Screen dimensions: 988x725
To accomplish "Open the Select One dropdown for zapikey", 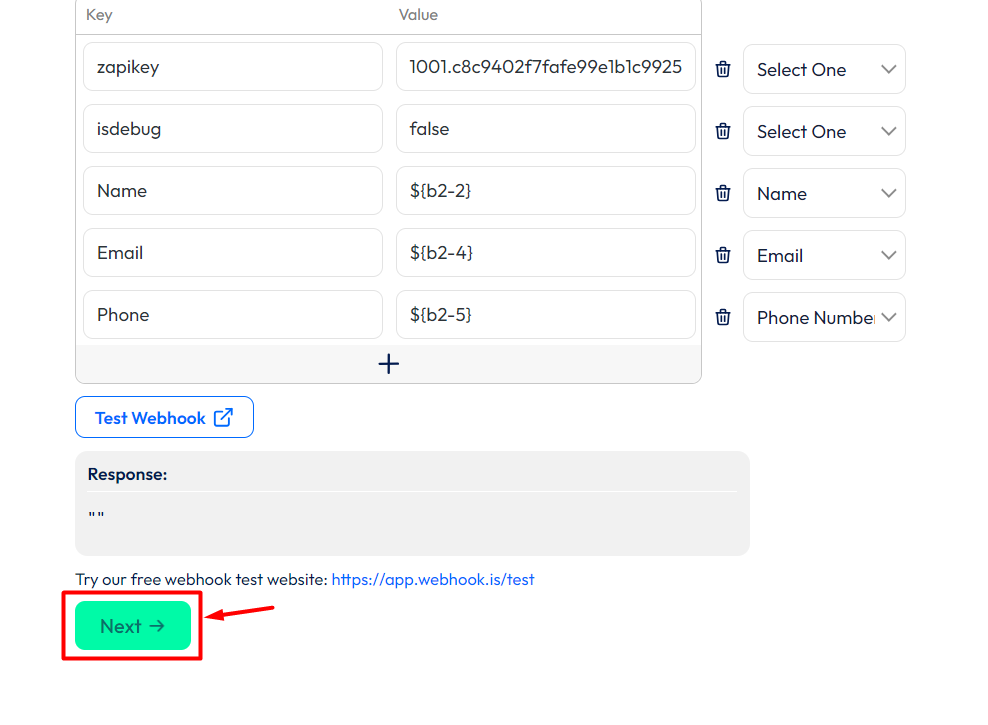I will pos(824,70).
